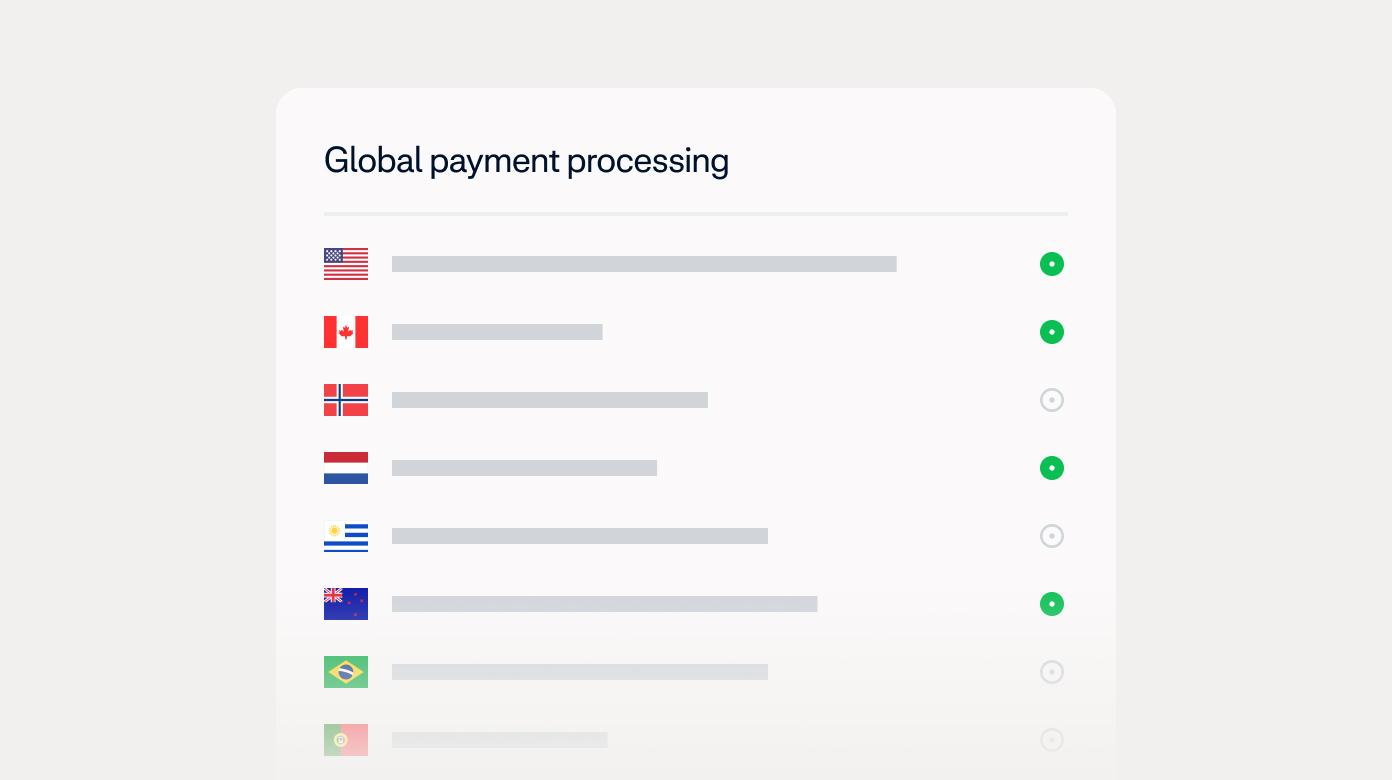Toggle off the Netherlands green indicator
1392x780 pixels.
coord(1052,468)
